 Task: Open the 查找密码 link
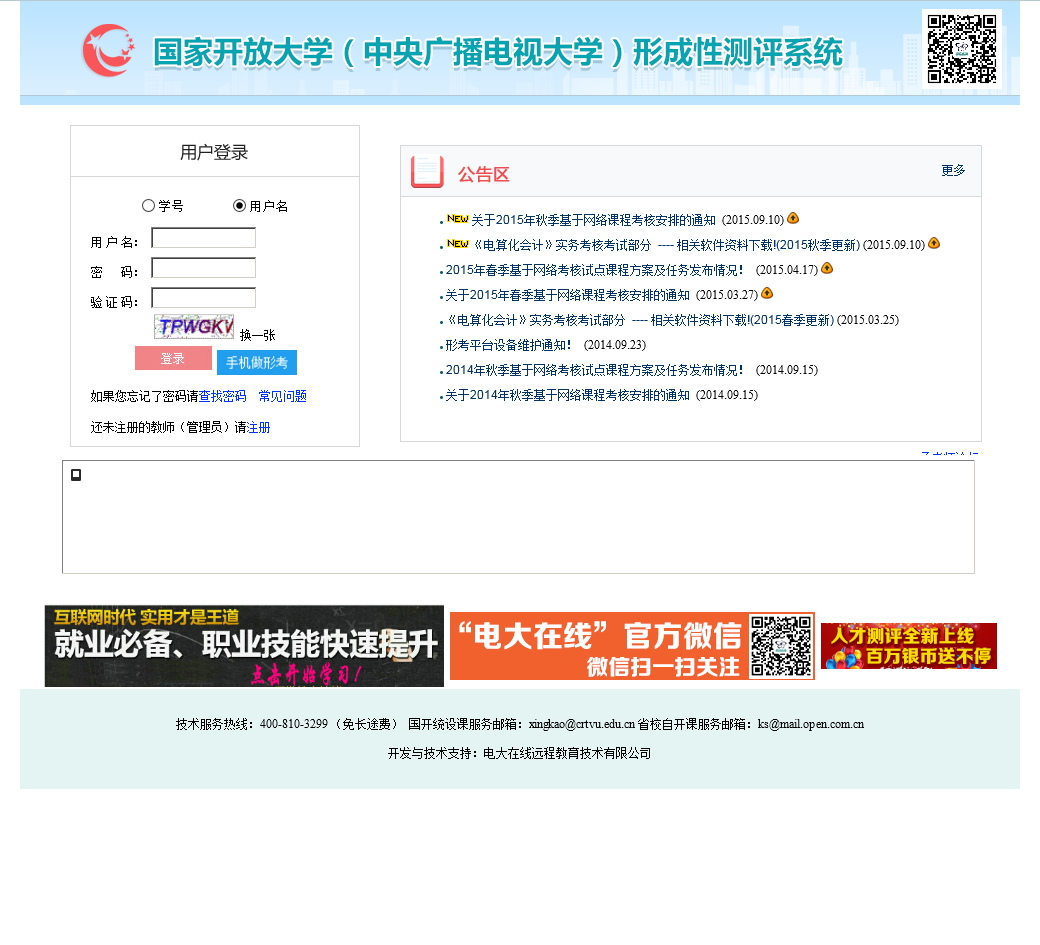[223, 397]
